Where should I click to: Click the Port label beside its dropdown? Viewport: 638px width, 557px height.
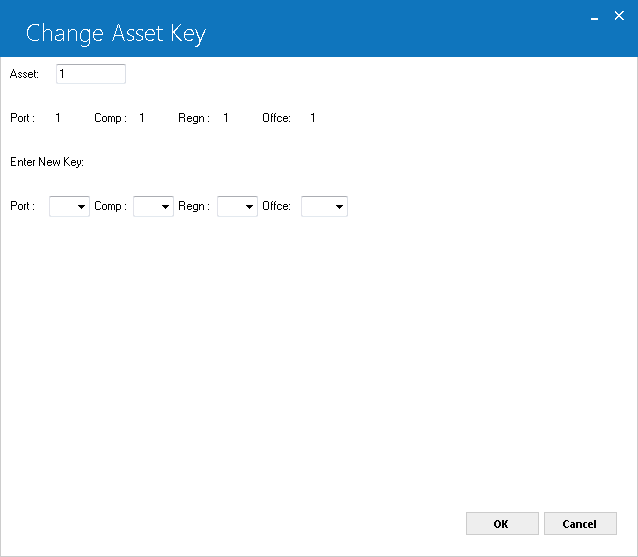tap(22, 206)
